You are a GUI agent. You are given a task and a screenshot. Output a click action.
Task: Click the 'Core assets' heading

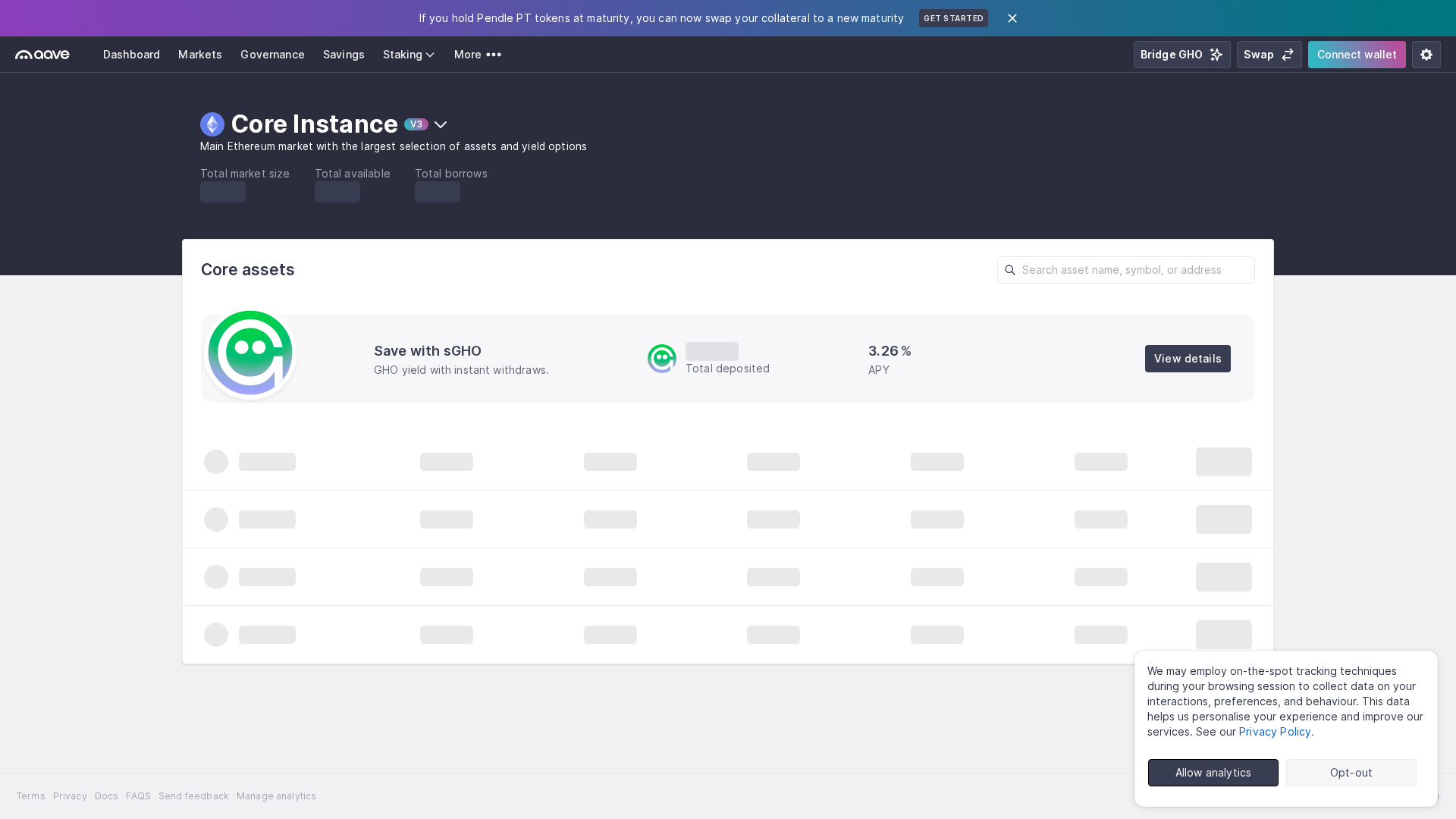[248, 270]
